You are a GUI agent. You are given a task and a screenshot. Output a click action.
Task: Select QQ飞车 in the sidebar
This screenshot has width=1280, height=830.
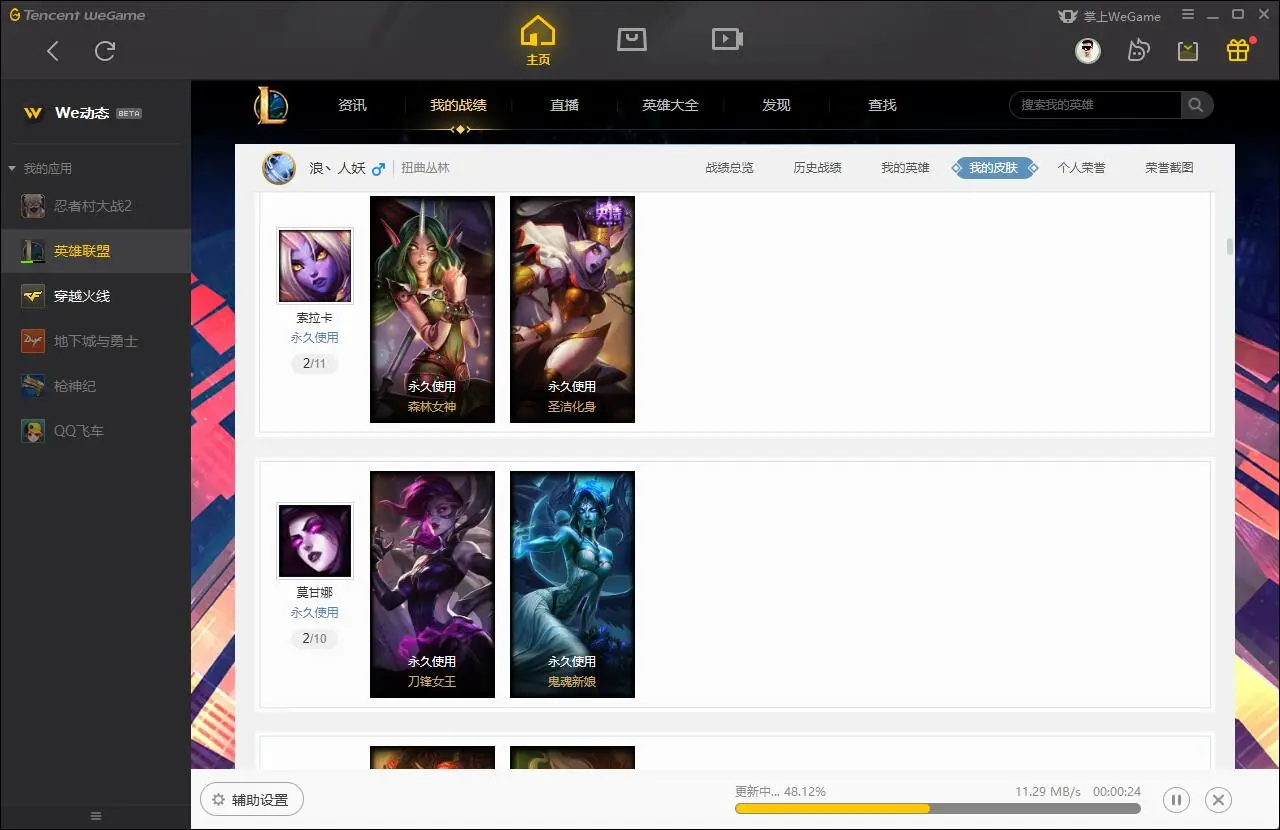tap(95, 431)
